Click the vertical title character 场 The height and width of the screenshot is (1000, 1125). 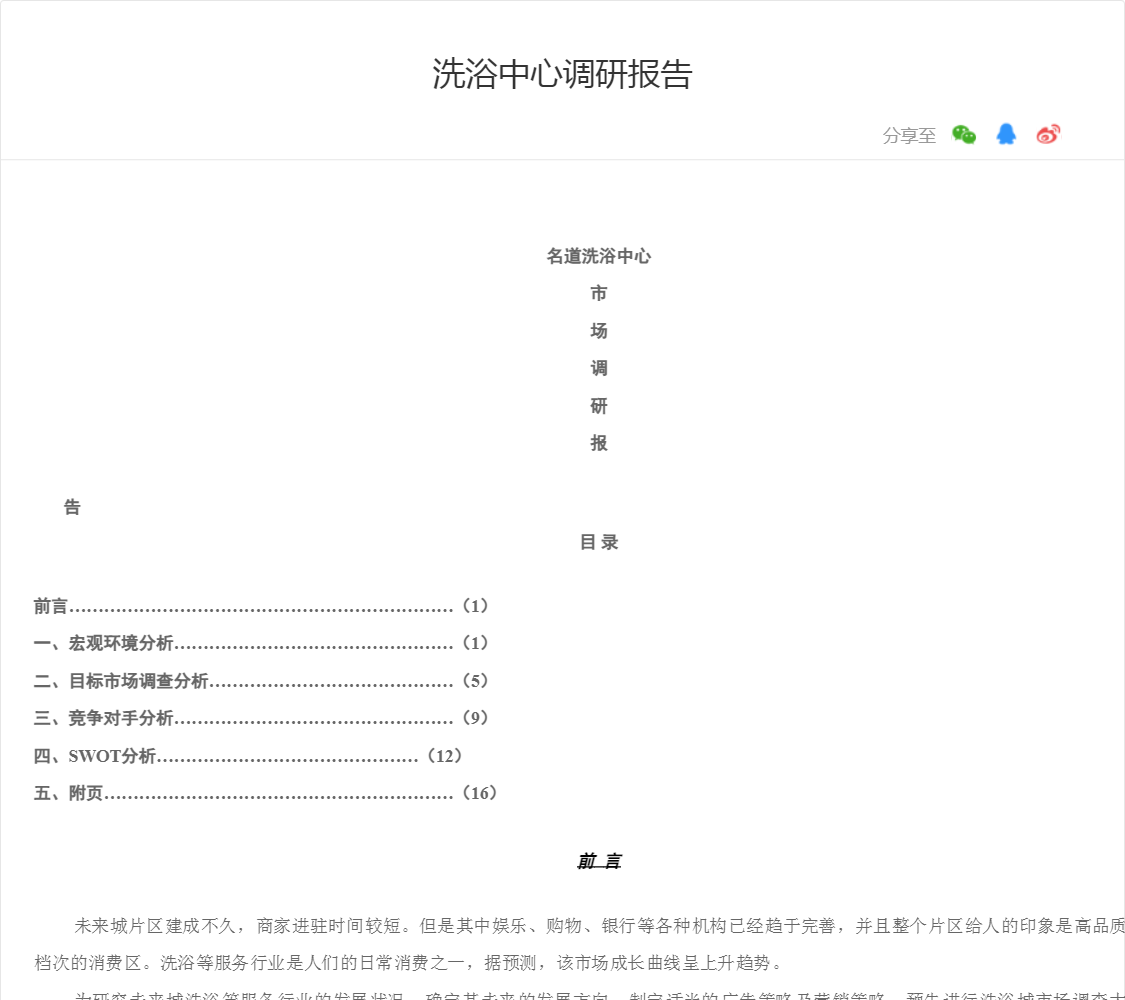pos(598,331)
